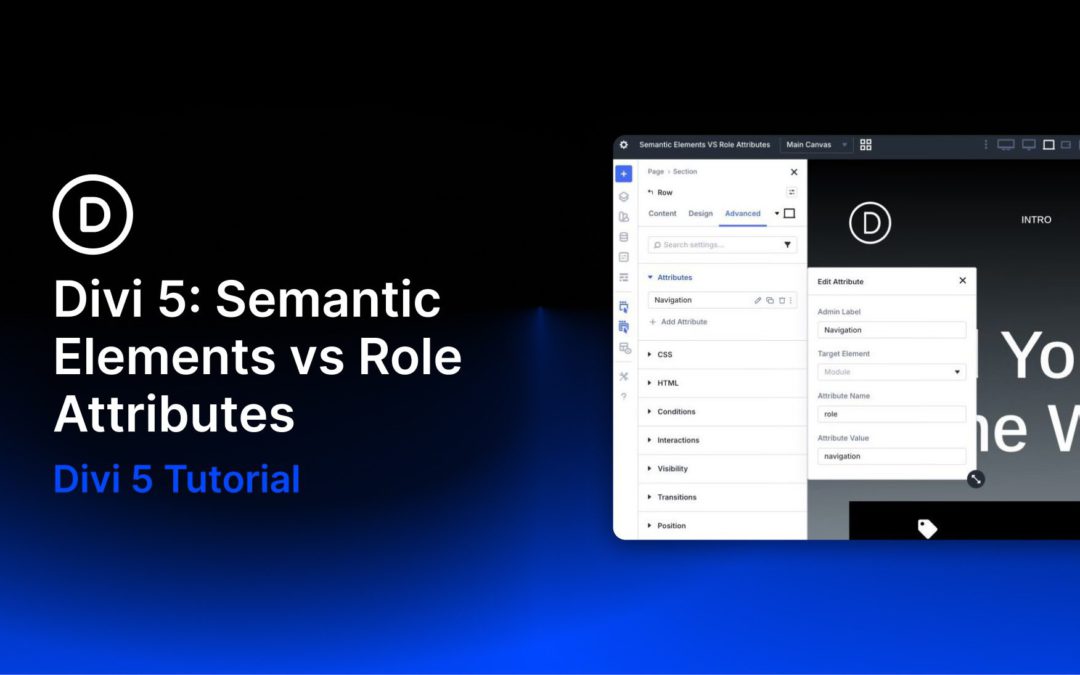The image size is (1080, 675).
Task: Click the row options icon beside Row
Action: point(791,192)
